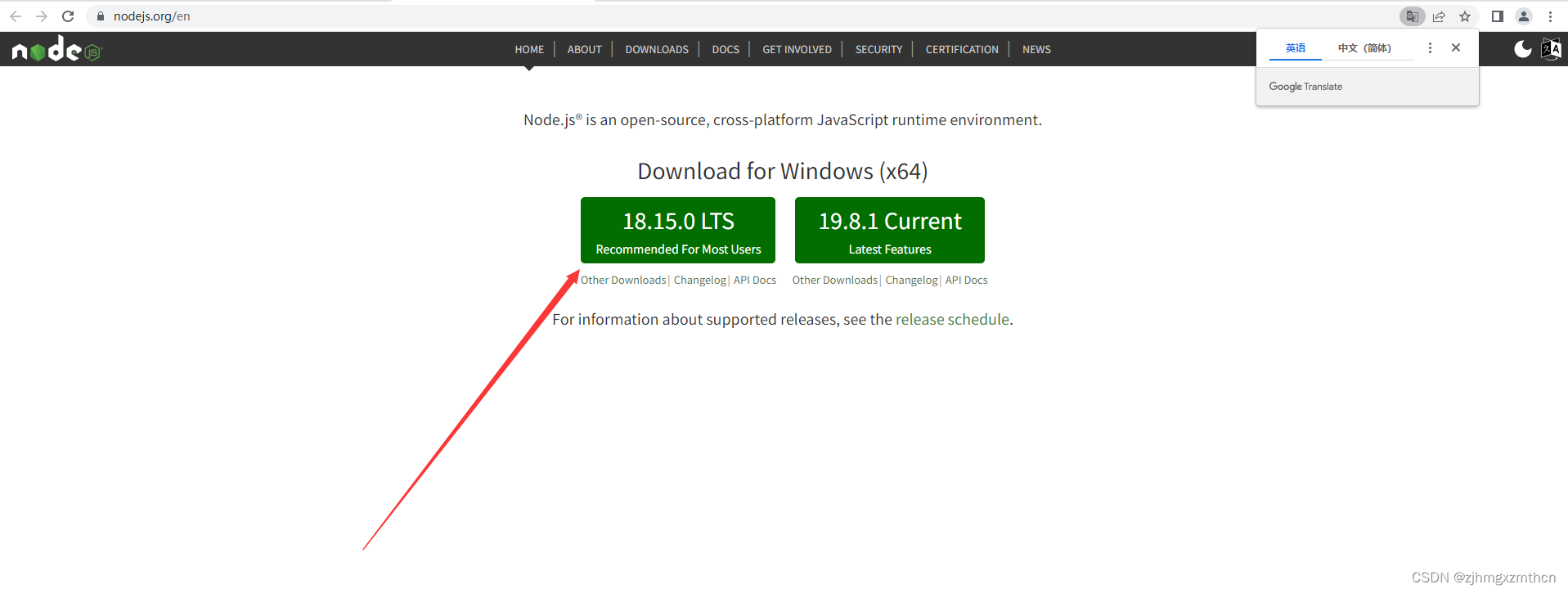Select 中文 (简体) tab in translate popup
1568x593 pixels.
click(1364, 48)
